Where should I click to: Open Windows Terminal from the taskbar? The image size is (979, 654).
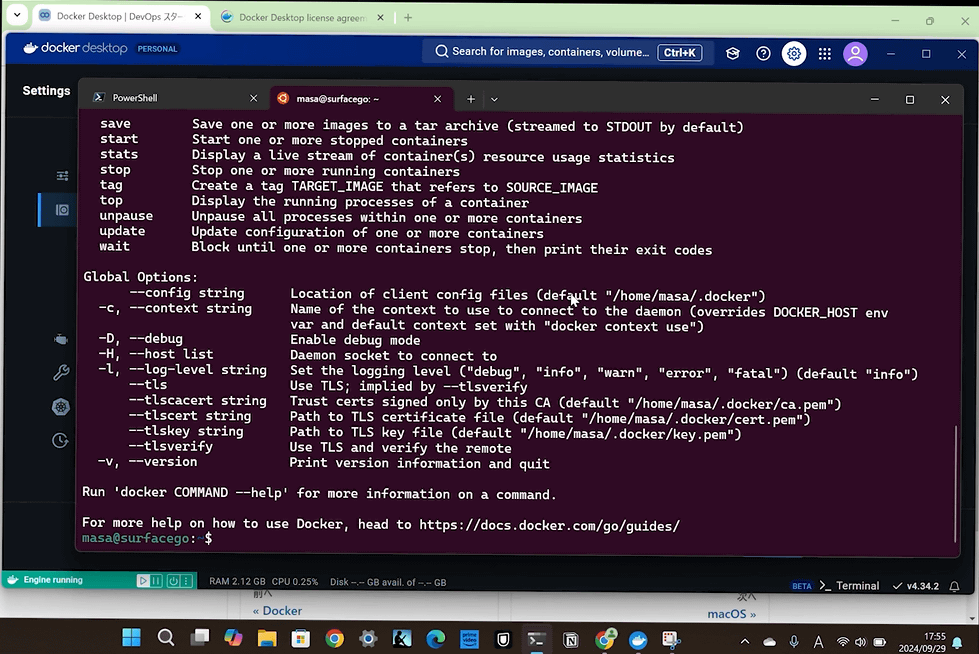536,639
